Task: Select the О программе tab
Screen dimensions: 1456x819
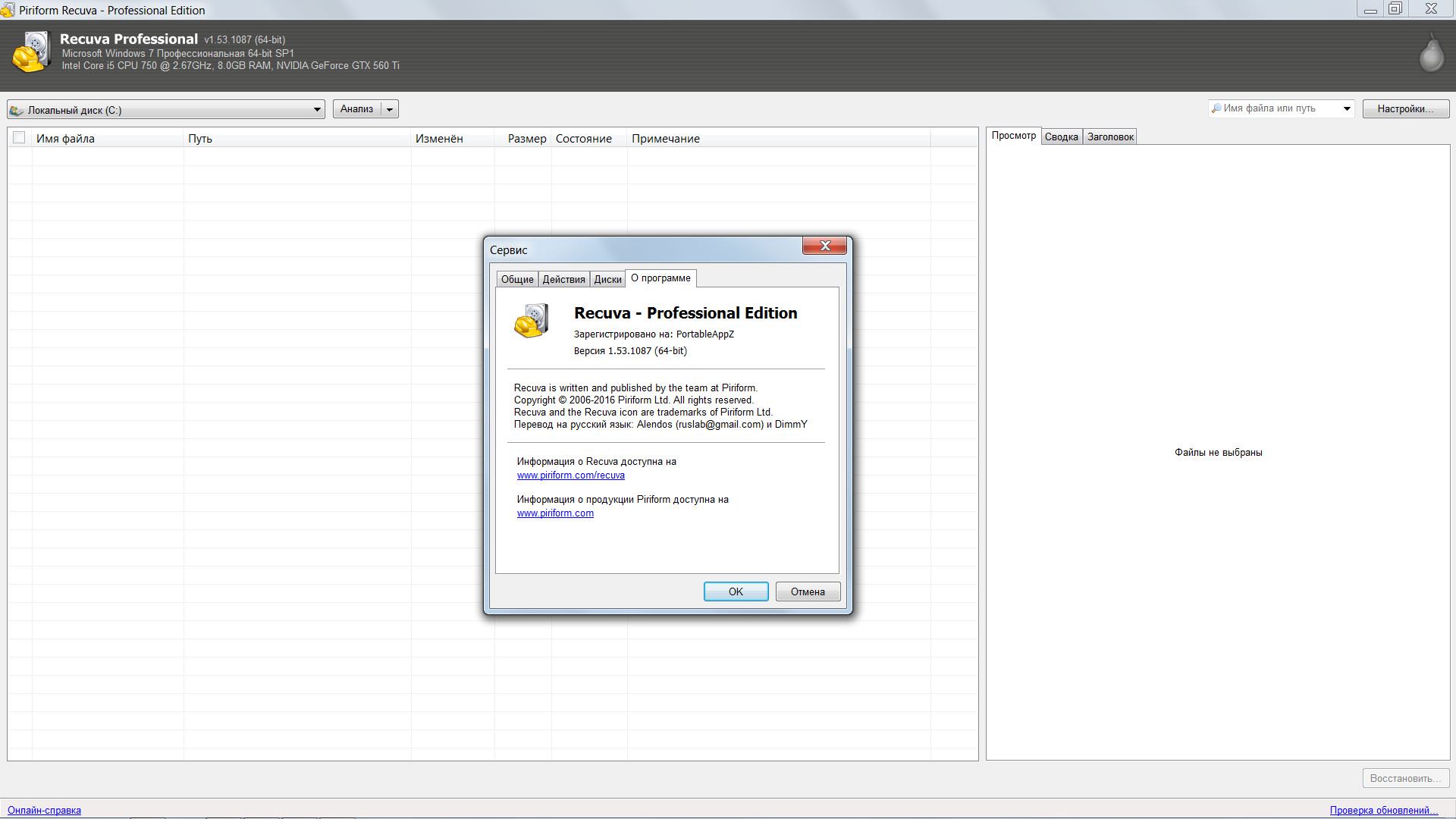Action: (661, 278)
